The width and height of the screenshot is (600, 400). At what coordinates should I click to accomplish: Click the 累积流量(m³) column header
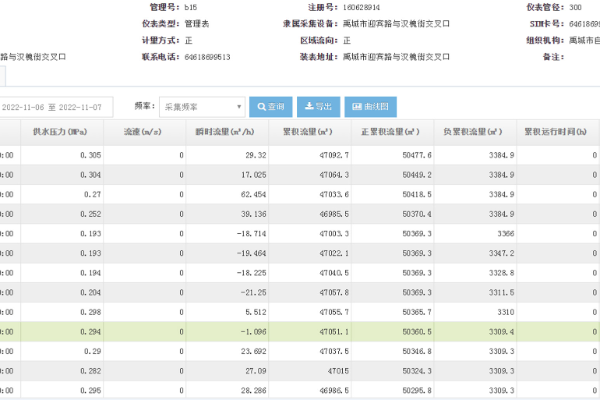point(309,132)
